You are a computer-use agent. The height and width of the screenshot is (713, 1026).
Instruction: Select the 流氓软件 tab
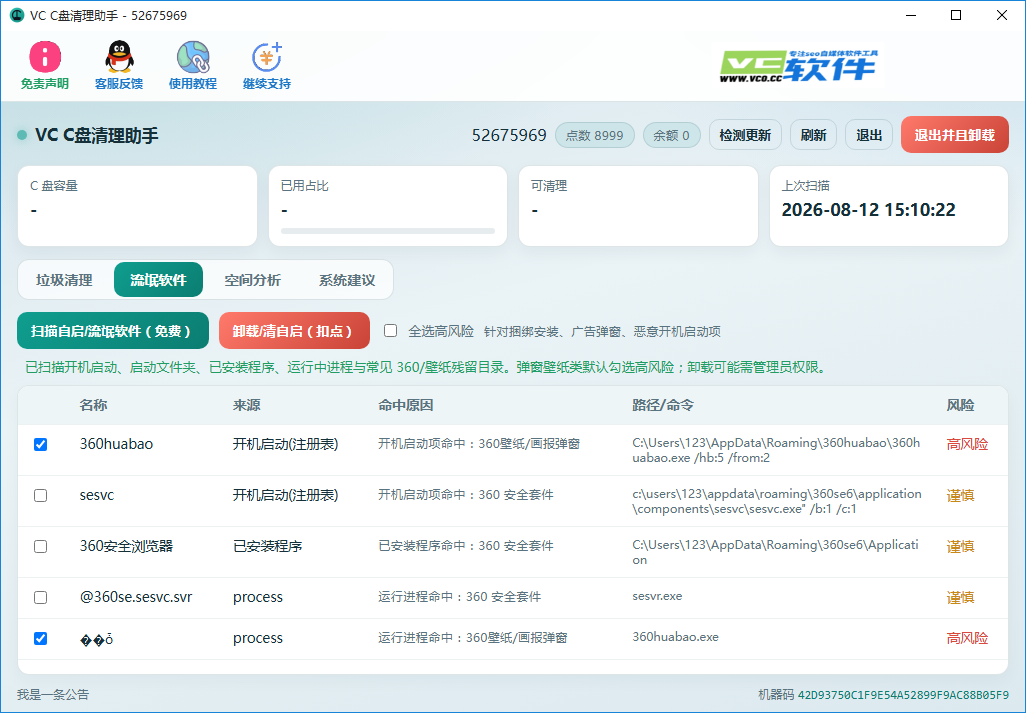tap(158, 280)
